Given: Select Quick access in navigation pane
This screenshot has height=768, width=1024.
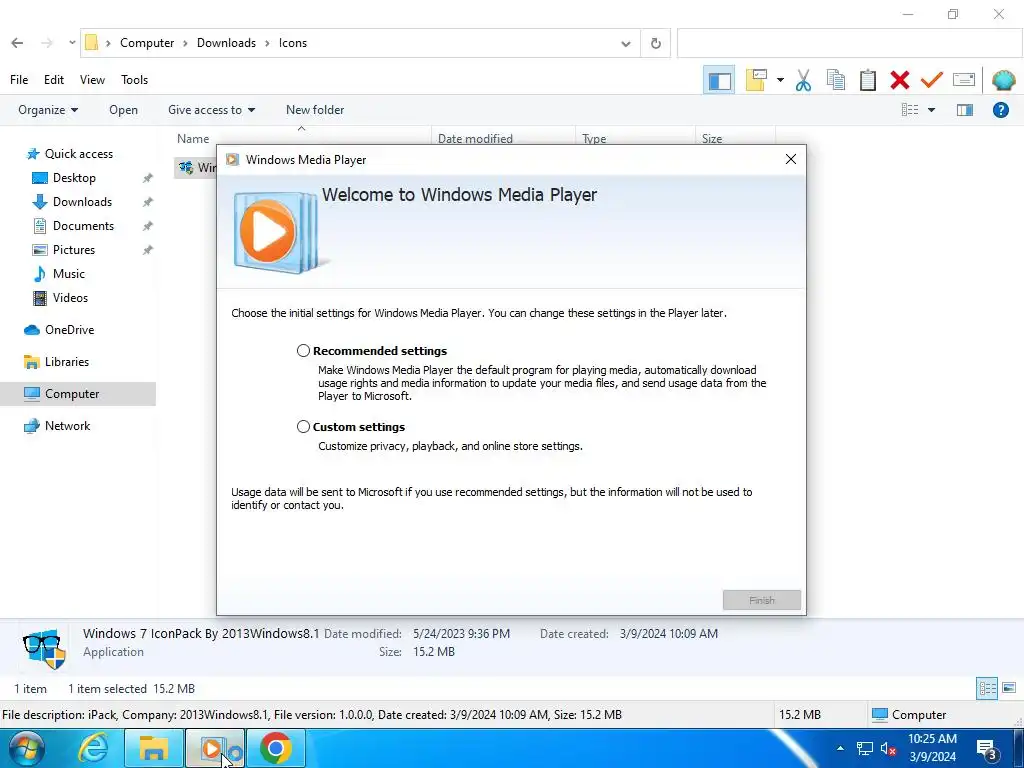Looking at the screenshot, I should (x=79, y=153).
